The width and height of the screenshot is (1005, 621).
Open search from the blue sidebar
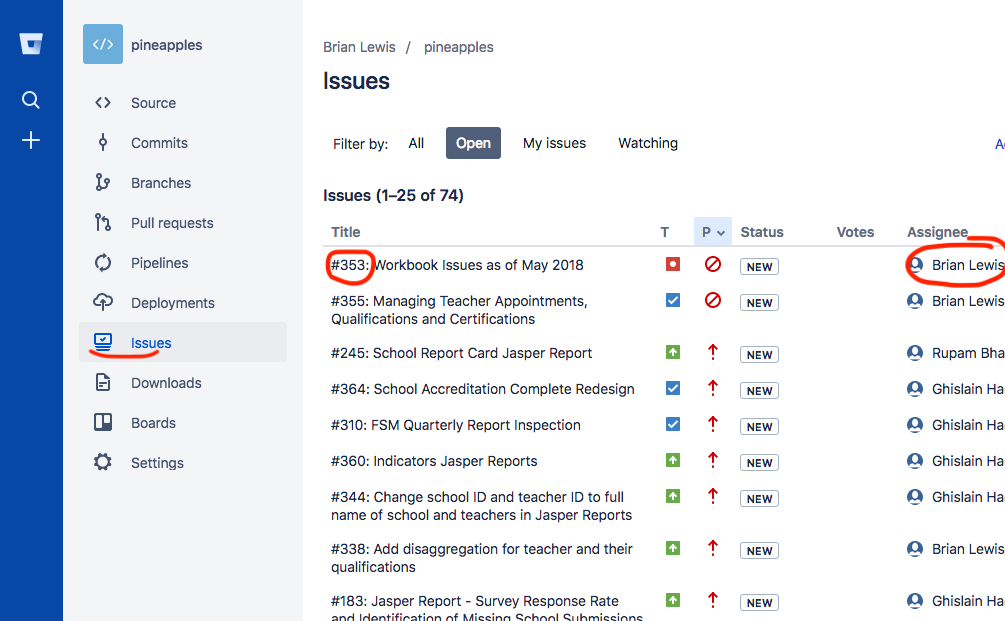(31, 100)
